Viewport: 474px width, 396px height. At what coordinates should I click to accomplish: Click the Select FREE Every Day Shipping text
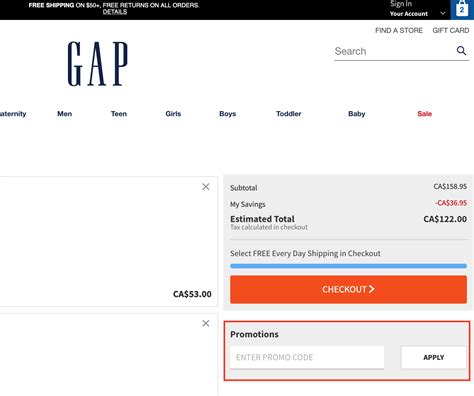coord(305,253)
